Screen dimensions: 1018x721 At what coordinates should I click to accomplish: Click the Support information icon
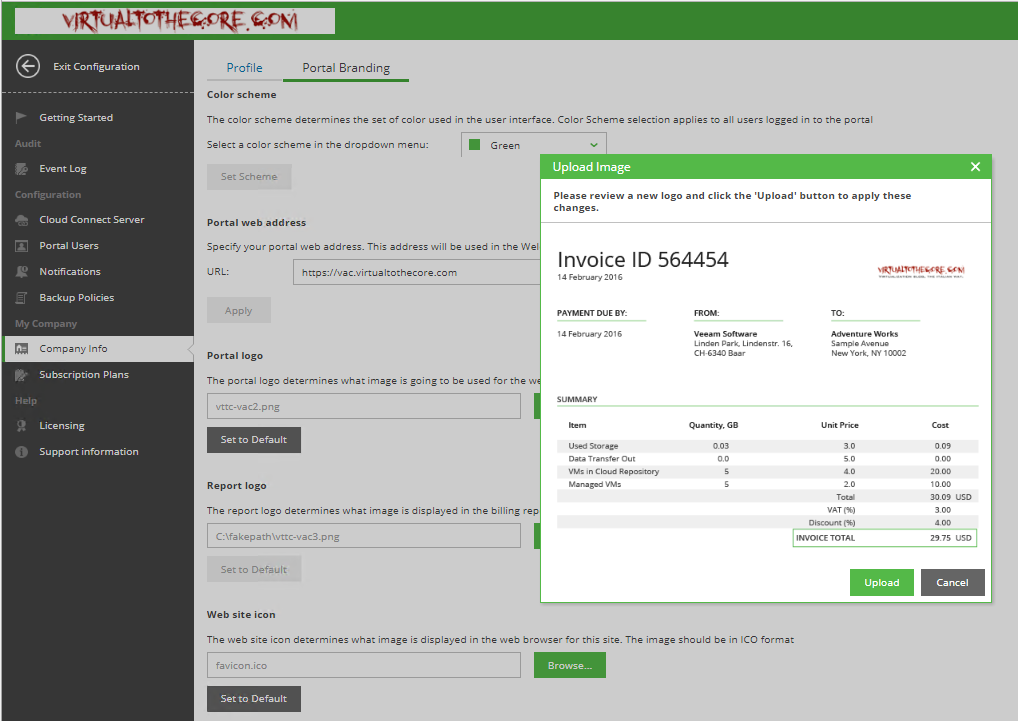pos(21,452)
